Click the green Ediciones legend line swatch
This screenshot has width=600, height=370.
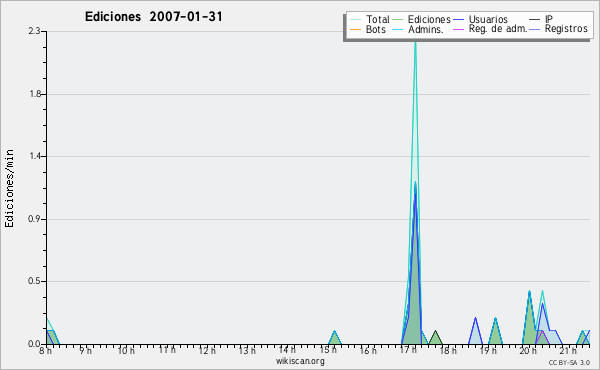[x=398, y=20]
